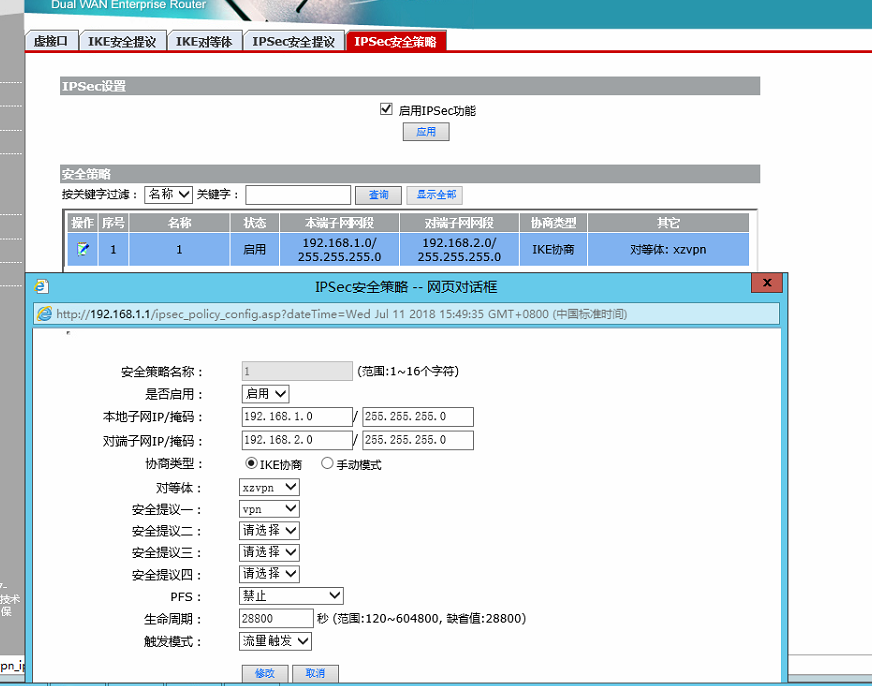The width and height of the screenshot is (872, 686).
Task: Open the 触发模式 流量触发 dropdown
Action: (275, 642)
